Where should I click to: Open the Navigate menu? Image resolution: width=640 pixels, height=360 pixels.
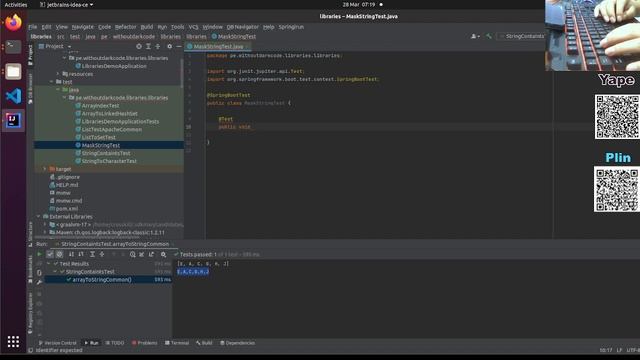(83, 27)
